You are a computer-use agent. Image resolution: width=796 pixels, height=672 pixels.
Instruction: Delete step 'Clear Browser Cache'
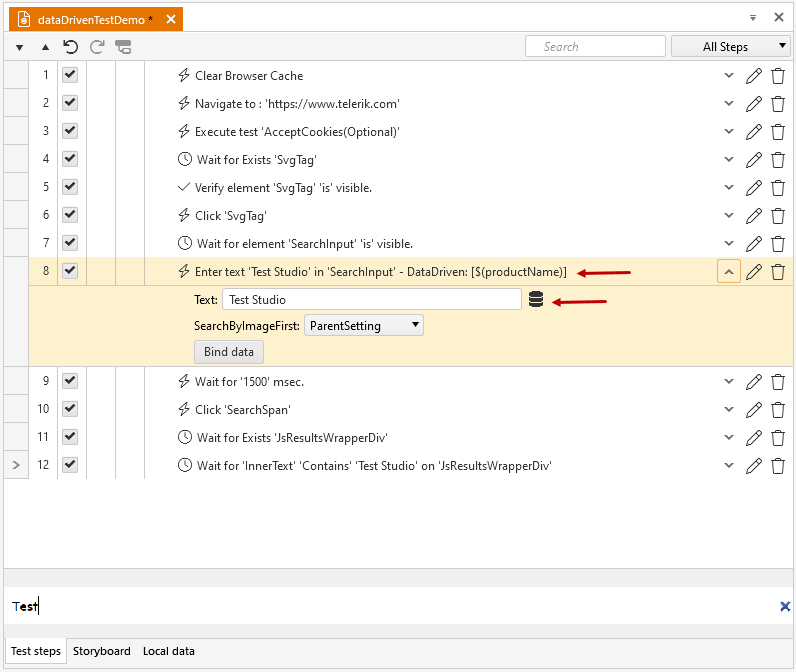[x=778, y=76]
